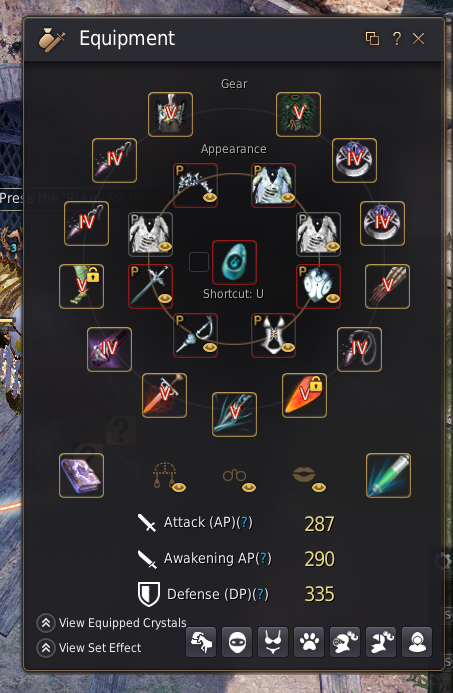The height and width of the screenshot is (693, 453).
Task: Click the underwear display icon button
Action: coord(273,642)
